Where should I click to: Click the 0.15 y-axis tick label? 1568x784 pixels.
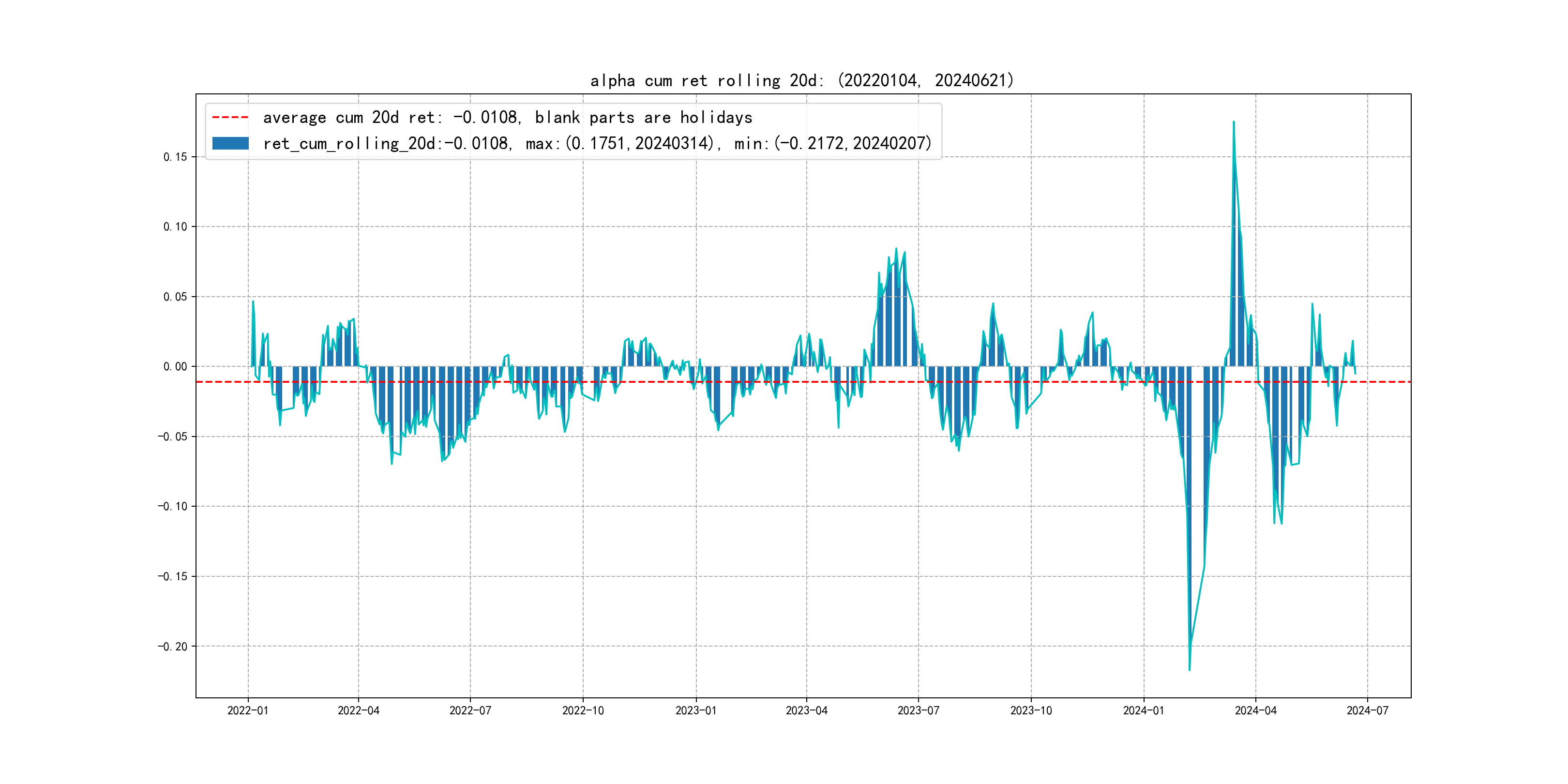[175, 157]
